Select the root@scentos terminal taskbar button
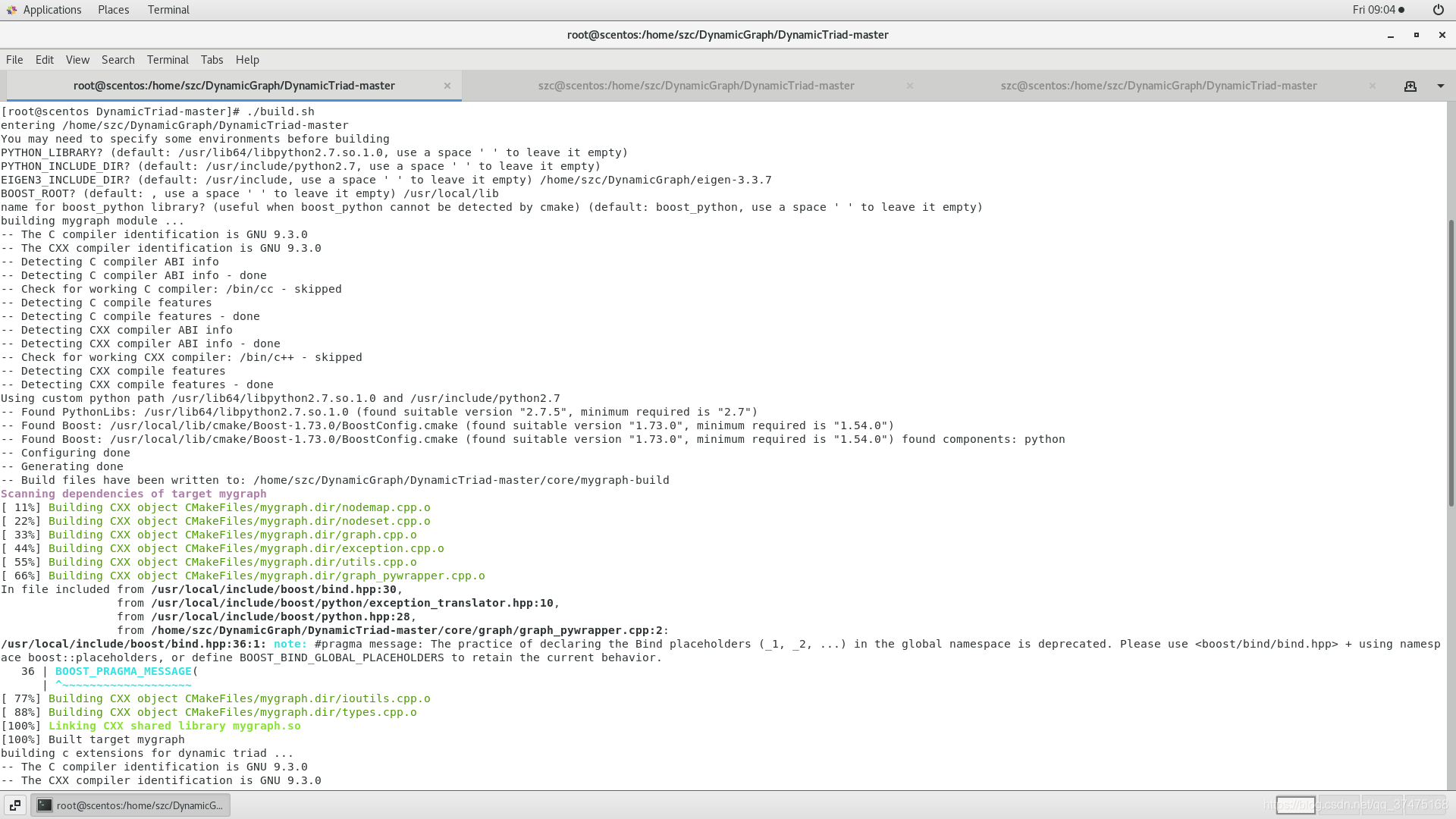Screen dimensions: 1456x819 coord(130,805)
